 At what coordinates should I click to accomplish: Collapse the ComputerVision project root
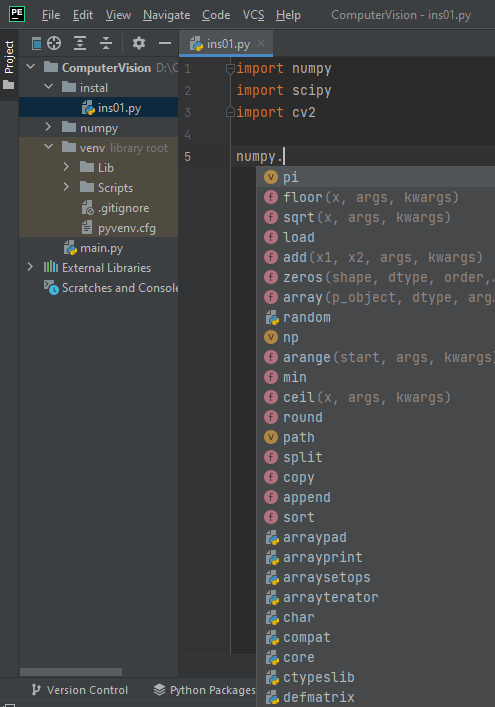31,67
